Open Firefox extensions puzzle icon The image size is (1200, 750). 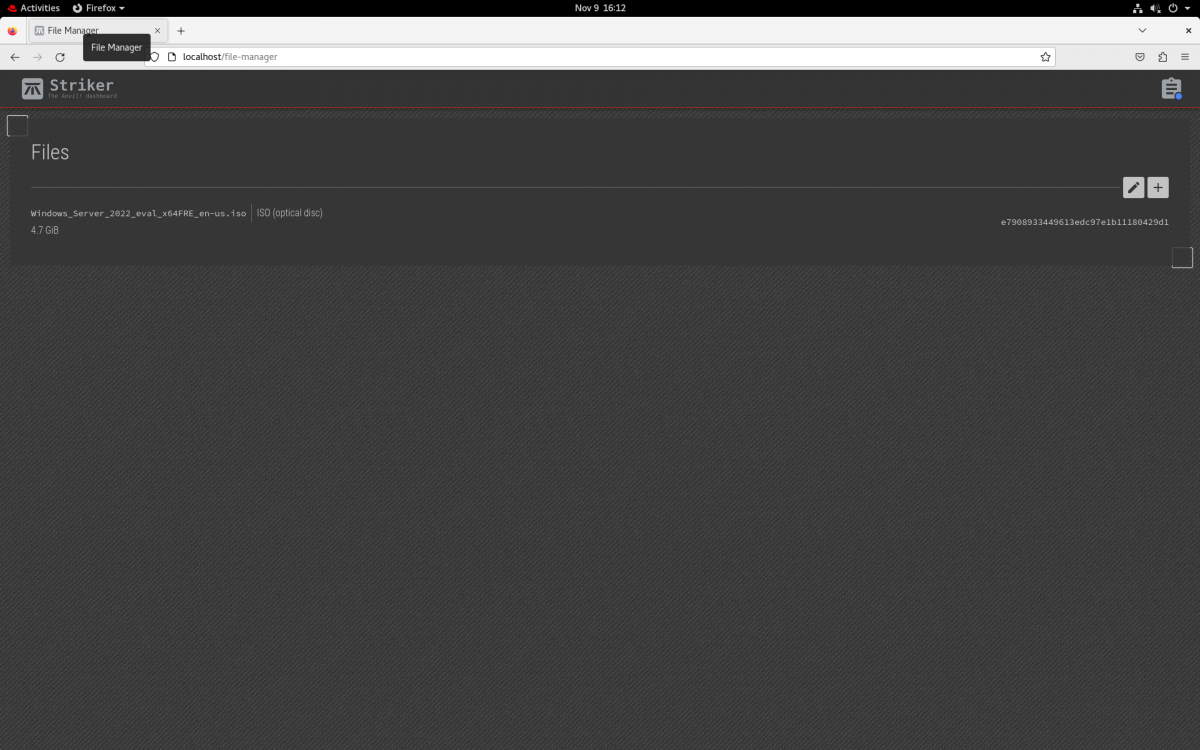click(x=1162, y=57)
